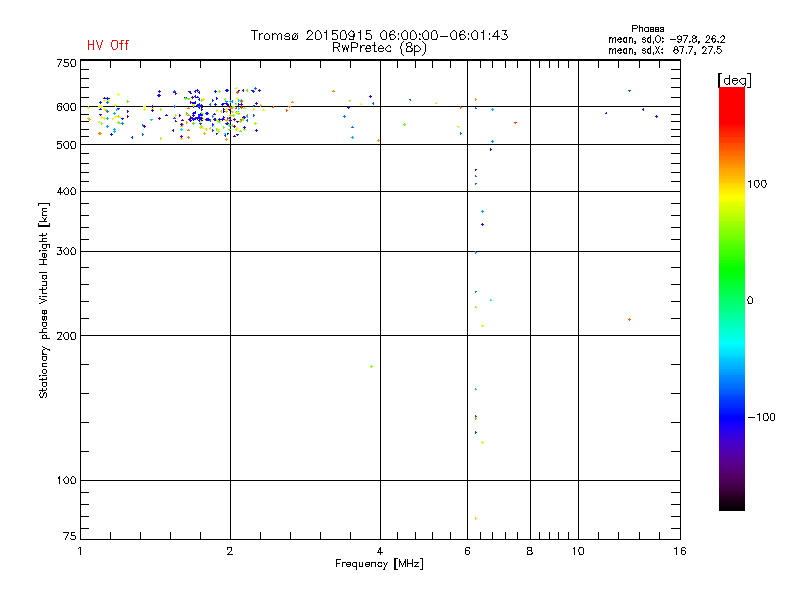The width and height of the screenshot is (800, 600).
Task: Click the 200 km height tick label
Action: pyautogui.click(x=66, y=336)
